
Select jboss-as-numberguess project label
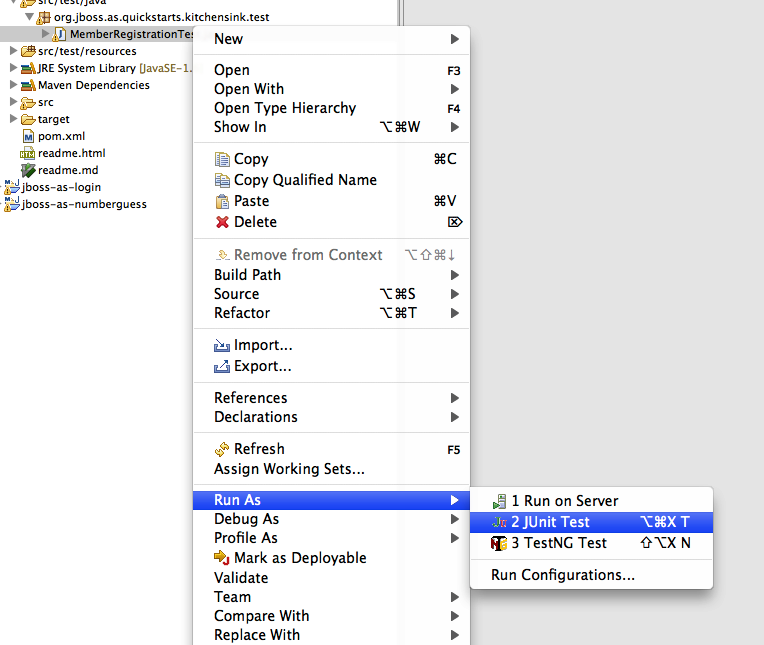coord(84,205)
